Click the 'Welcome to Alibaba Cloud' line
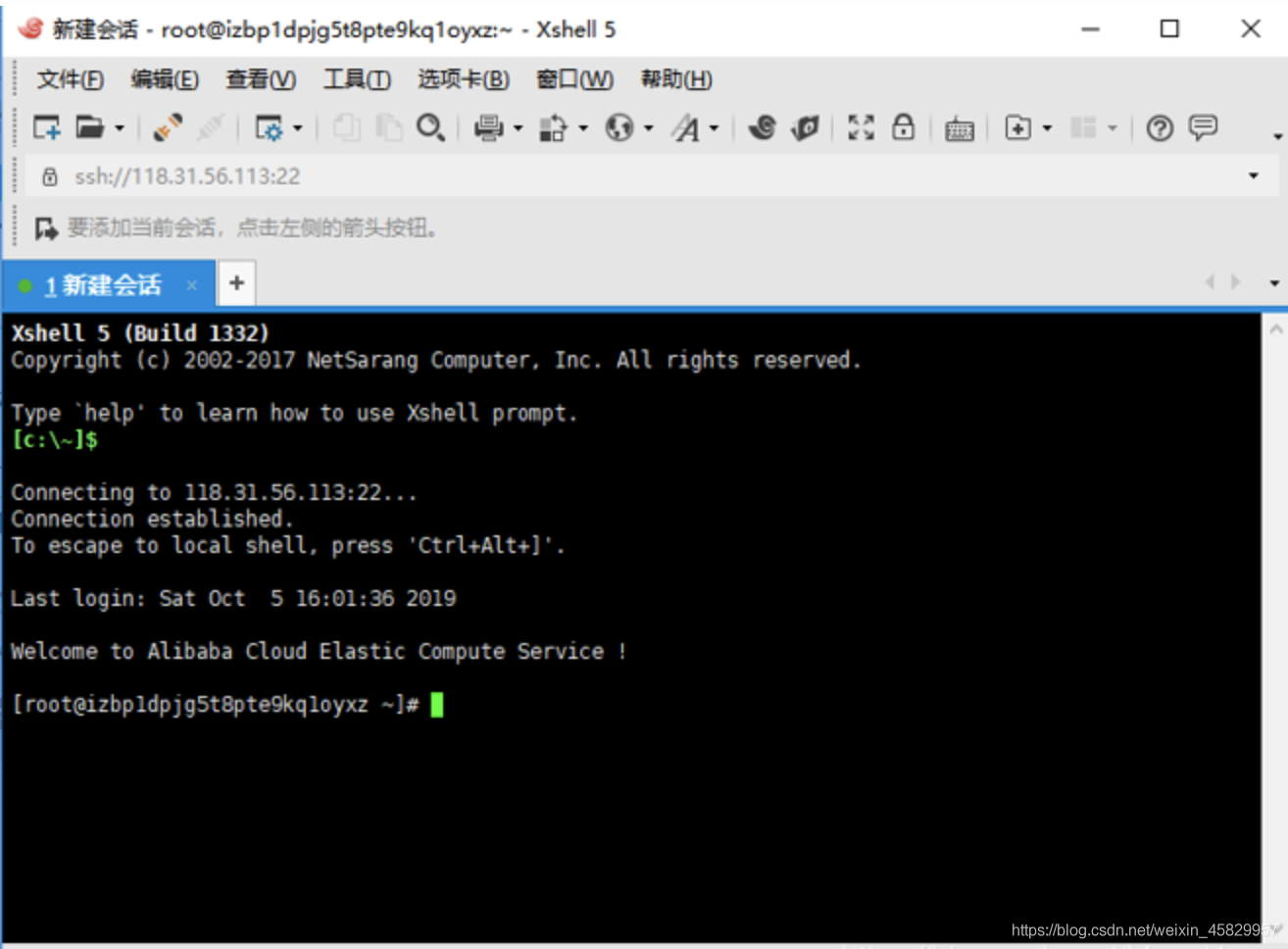 click(x=319, y=652)
